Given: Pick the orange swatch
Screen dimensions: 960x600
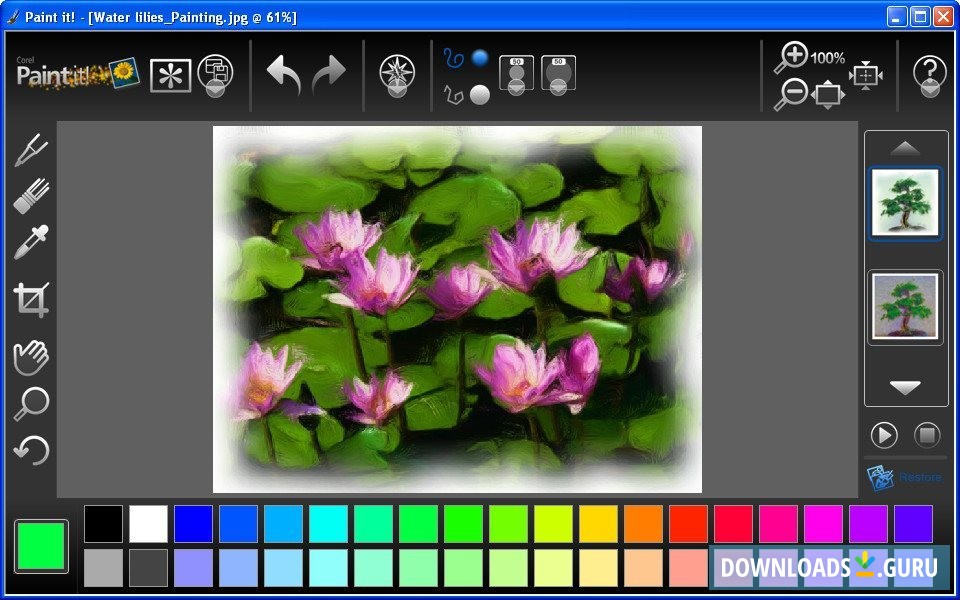Looking at the screenshot, I should coord(643,523).
